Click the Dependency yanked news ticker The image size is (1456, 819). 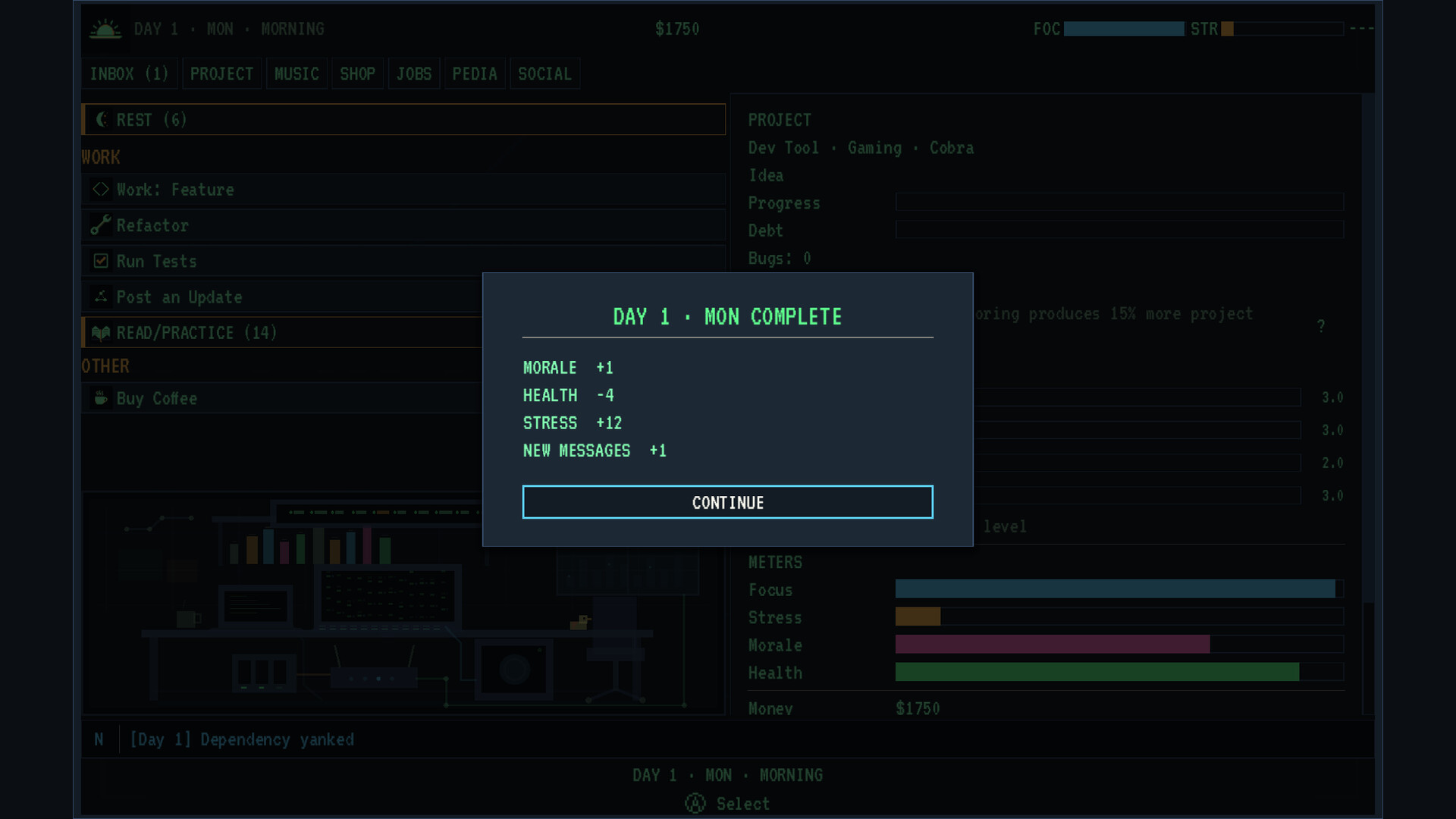242,739
